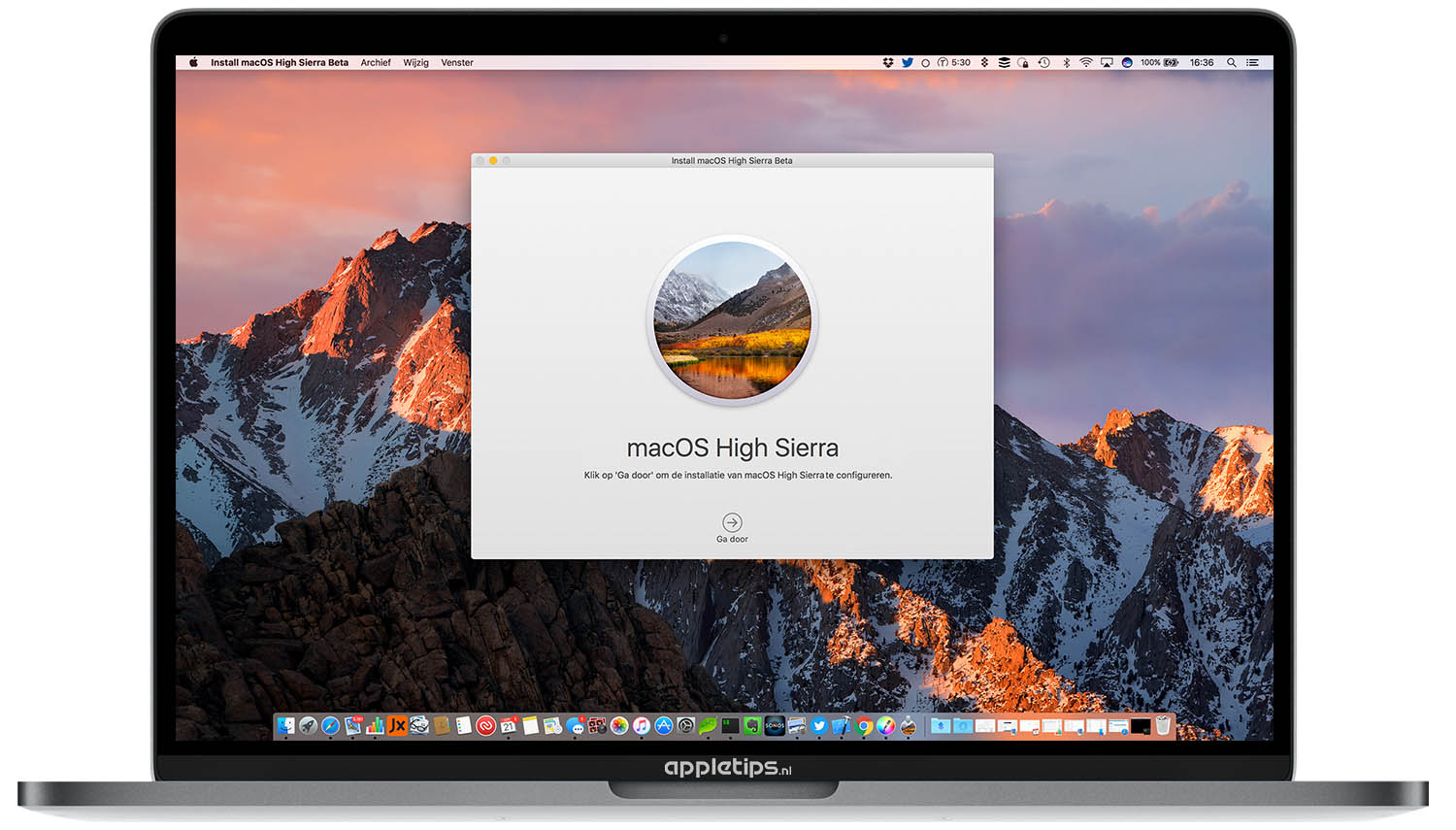
Task: Open the Wi-Fi status menu
Action: click(1086, 63)
